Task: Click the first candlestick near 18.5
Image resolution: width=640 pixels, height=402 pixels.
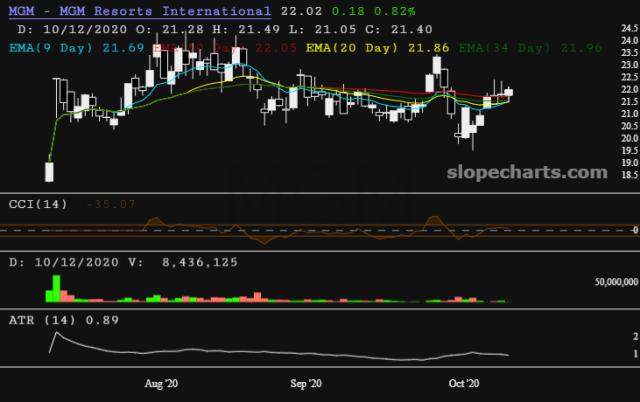Action: pyautogui.click(x=48, y=171)
